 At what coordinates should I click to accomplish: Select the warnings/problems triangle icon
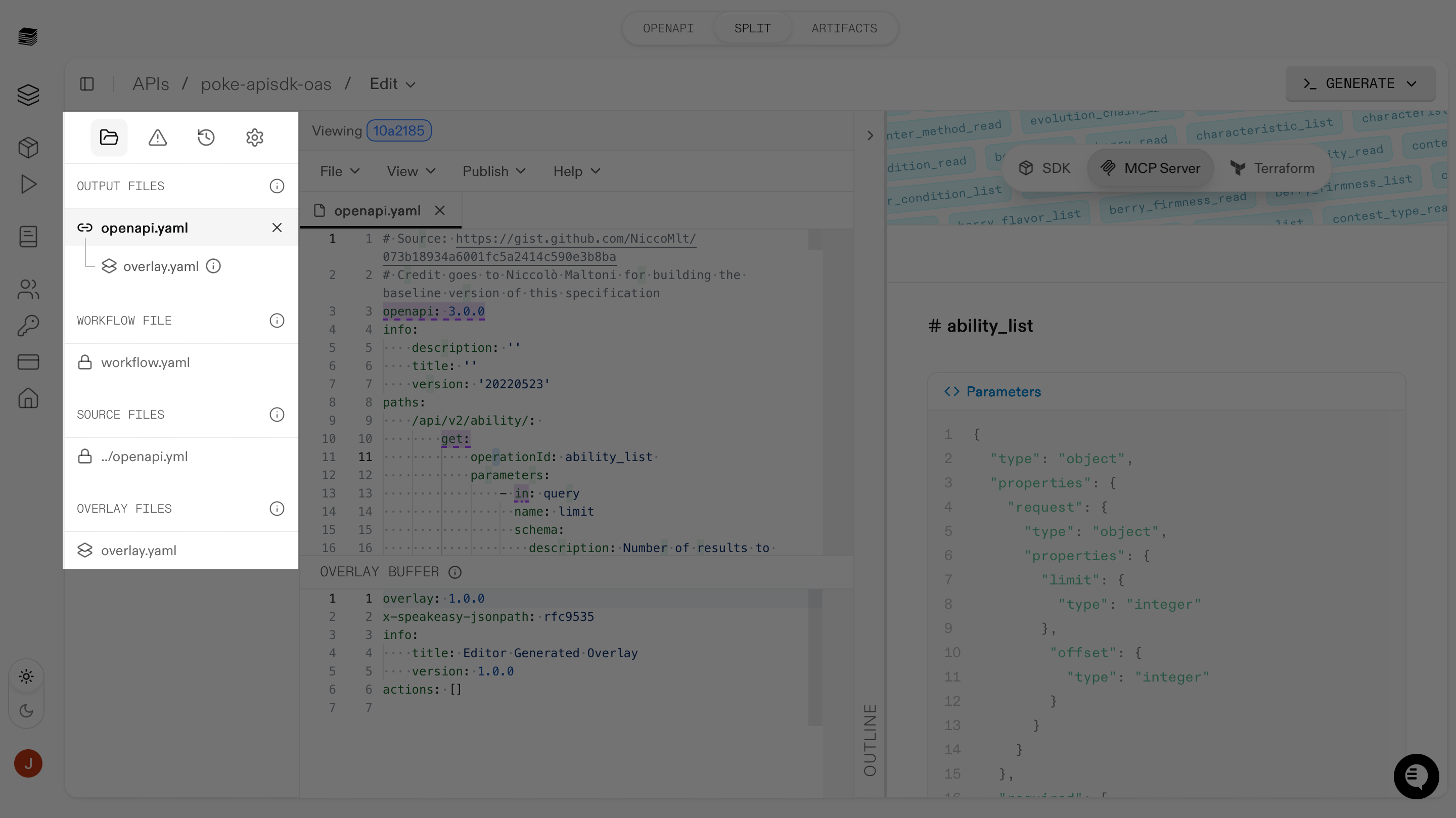point(157,137)
